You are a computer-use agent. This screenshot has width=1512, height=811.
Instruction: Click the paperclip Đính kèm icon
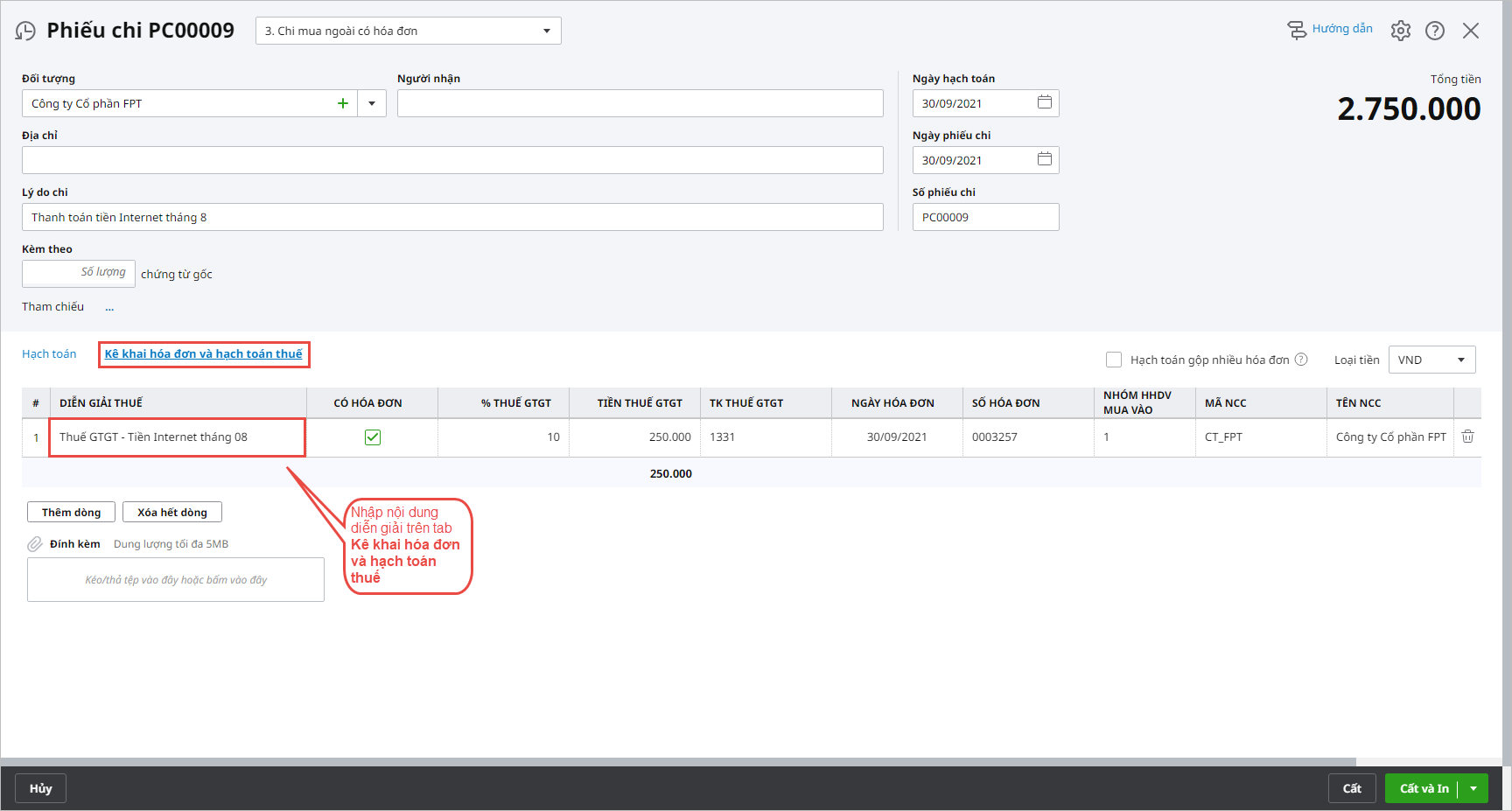tap(35, 544)
